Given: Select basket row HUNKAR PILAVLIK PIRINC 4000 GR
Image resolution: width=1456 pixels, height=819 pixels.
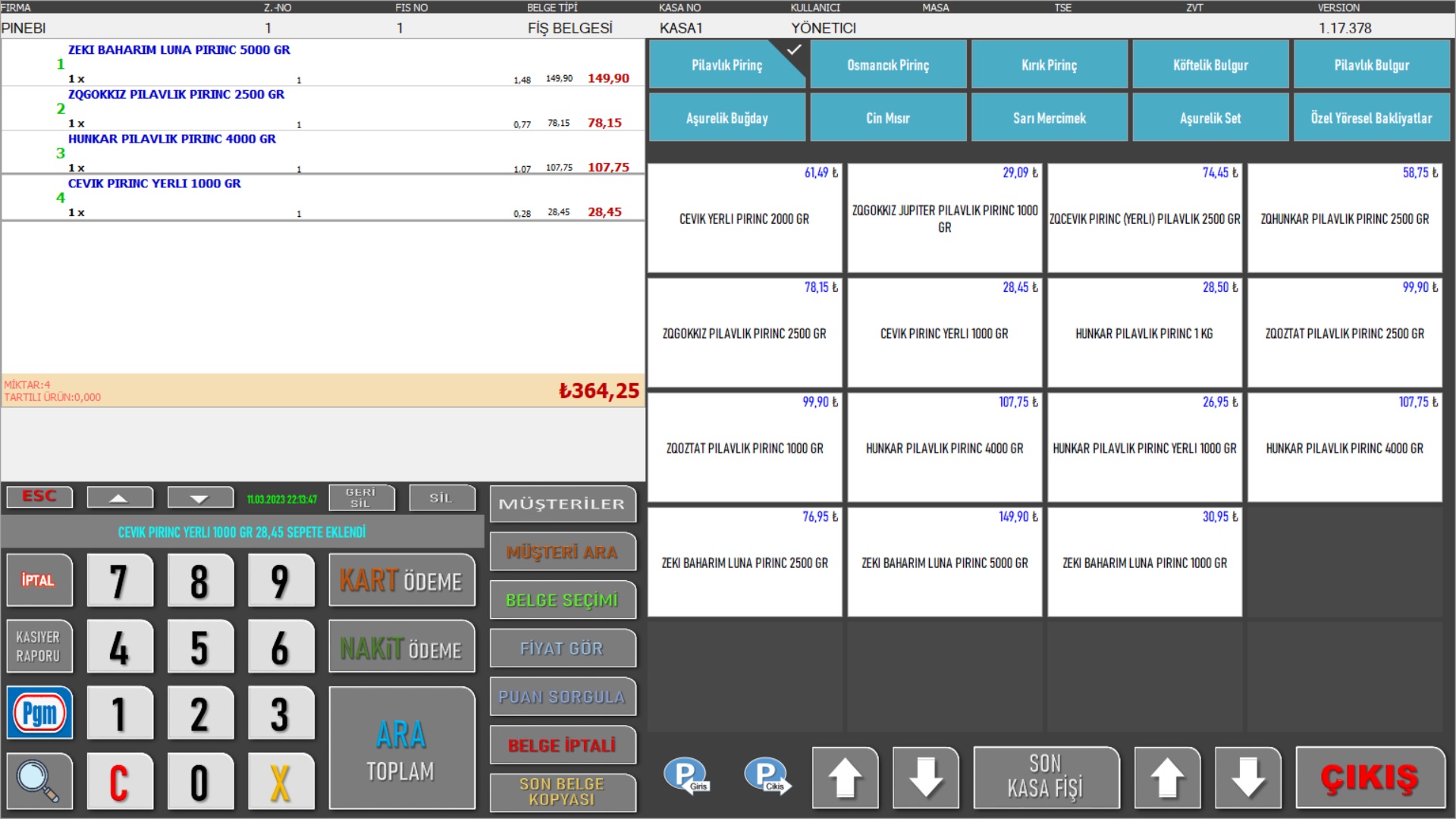Looking at the screenshot, I should pos(323,153).
